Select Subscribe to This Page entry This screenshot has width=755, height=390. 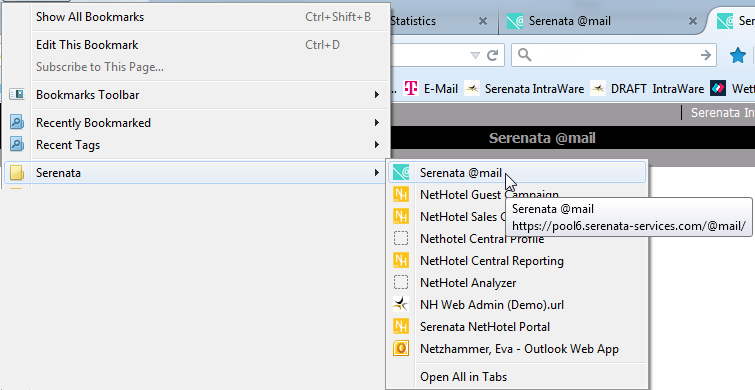pos(196,67)
